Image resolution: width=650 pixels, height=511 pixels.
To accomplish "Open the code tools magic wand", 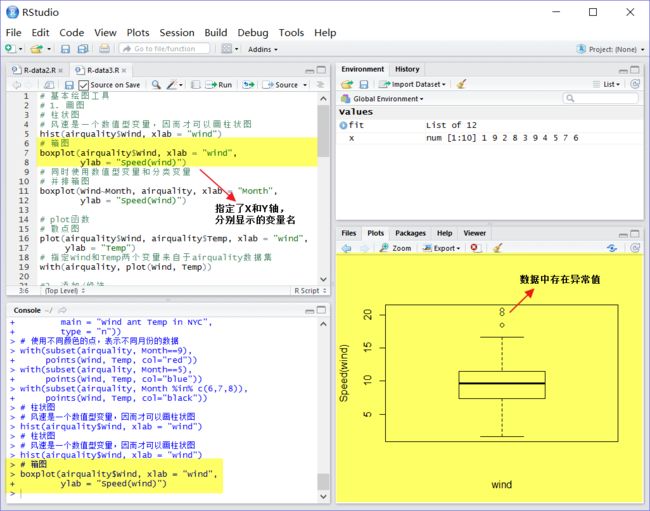I will point(172,85).
